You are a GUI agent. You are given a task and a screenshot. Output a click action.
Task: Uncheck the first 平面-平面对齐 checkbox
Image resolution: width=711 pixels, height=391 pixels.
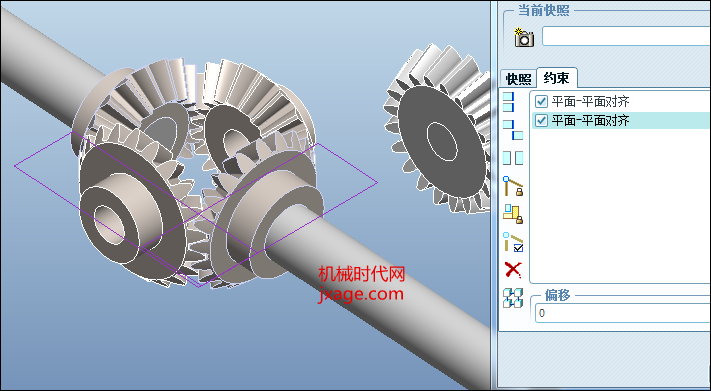tap(541, 101)
